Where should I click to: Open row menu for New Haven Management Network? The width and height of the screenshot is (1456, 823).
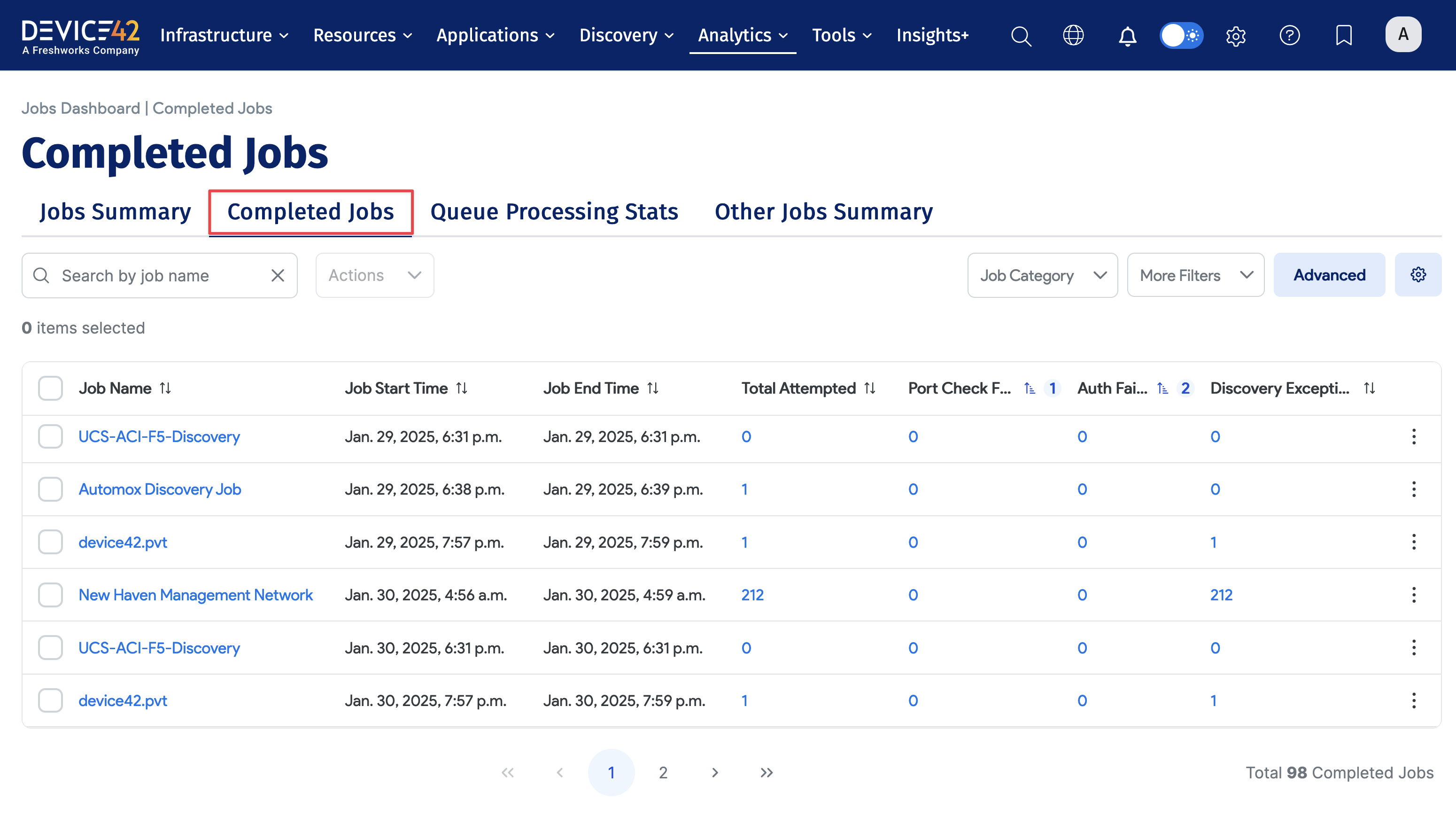tap(1414, 595)
